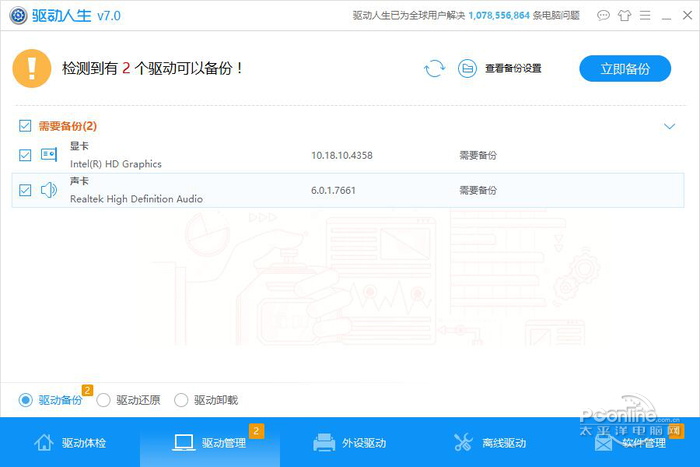
Task: Select the 驱动卸载 radio button
Action: (181, 400)
